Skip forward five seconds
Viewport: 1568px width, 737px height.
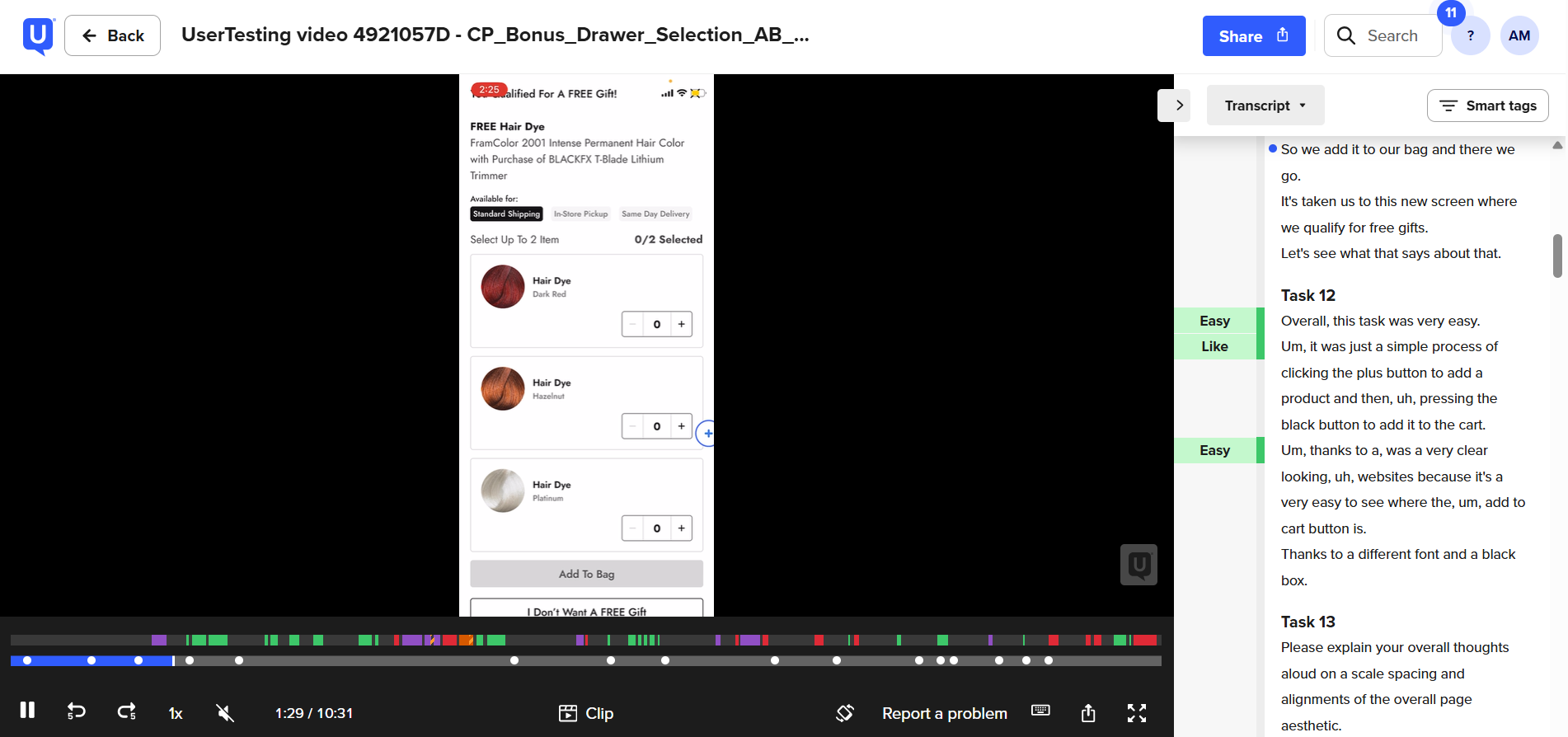(x=127, y=711)
